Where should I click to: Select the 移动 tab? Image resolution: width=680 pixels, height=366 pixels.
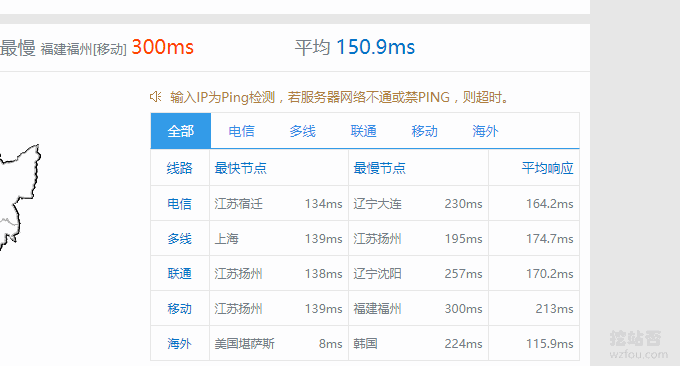(x=424, y=131)
